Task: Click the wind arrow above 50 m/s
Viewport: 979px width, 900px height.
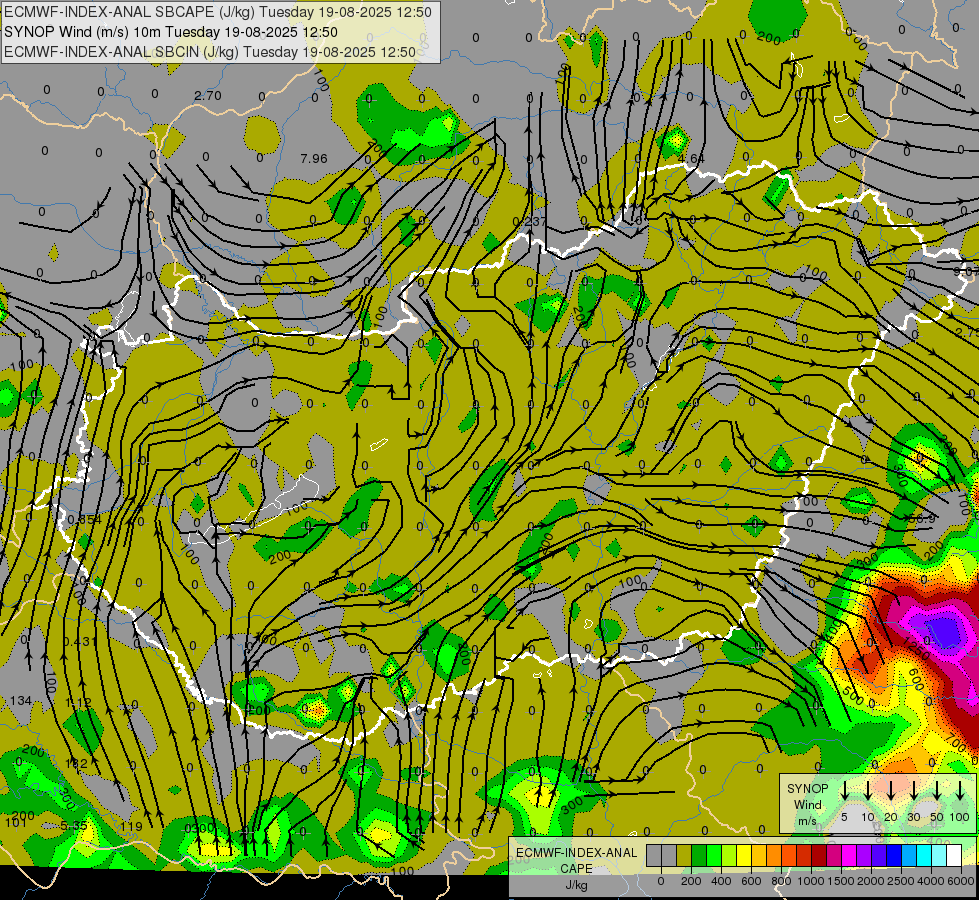Action: tap(937, 790)
